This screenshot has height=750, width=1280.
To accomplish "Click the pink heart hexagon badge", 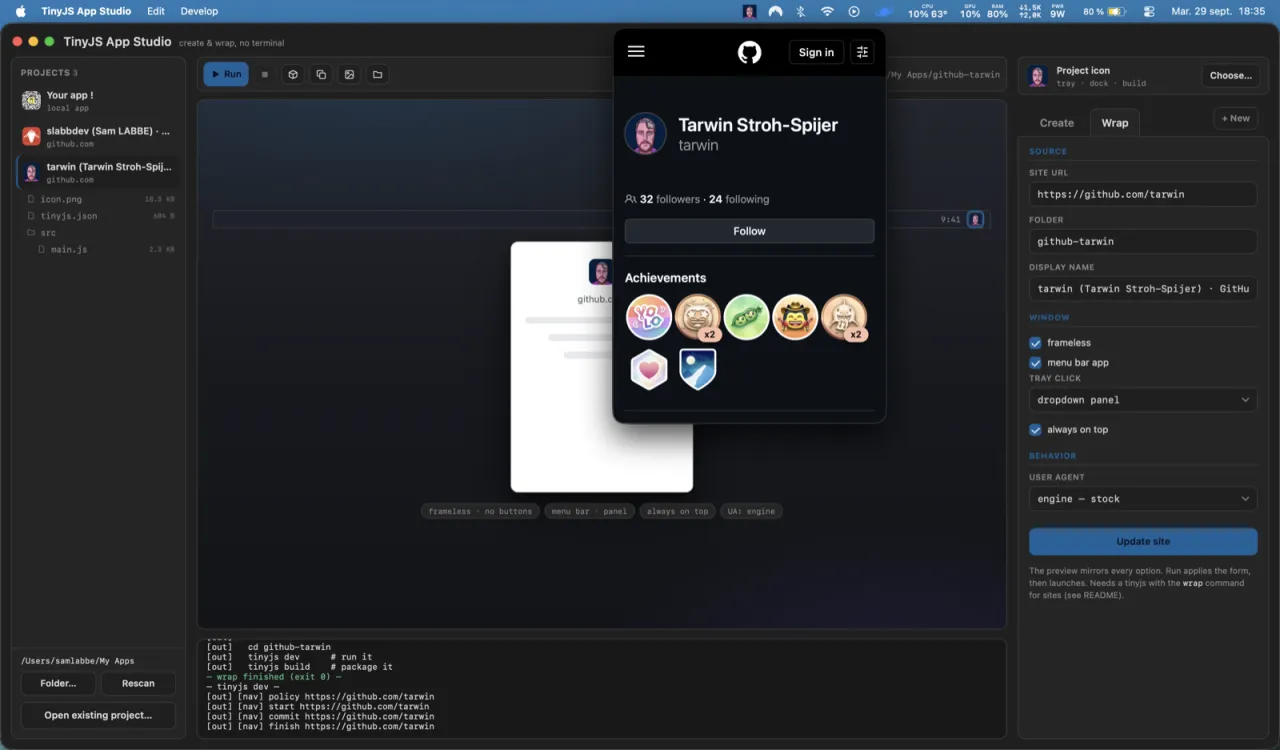I will coord(648,368).
